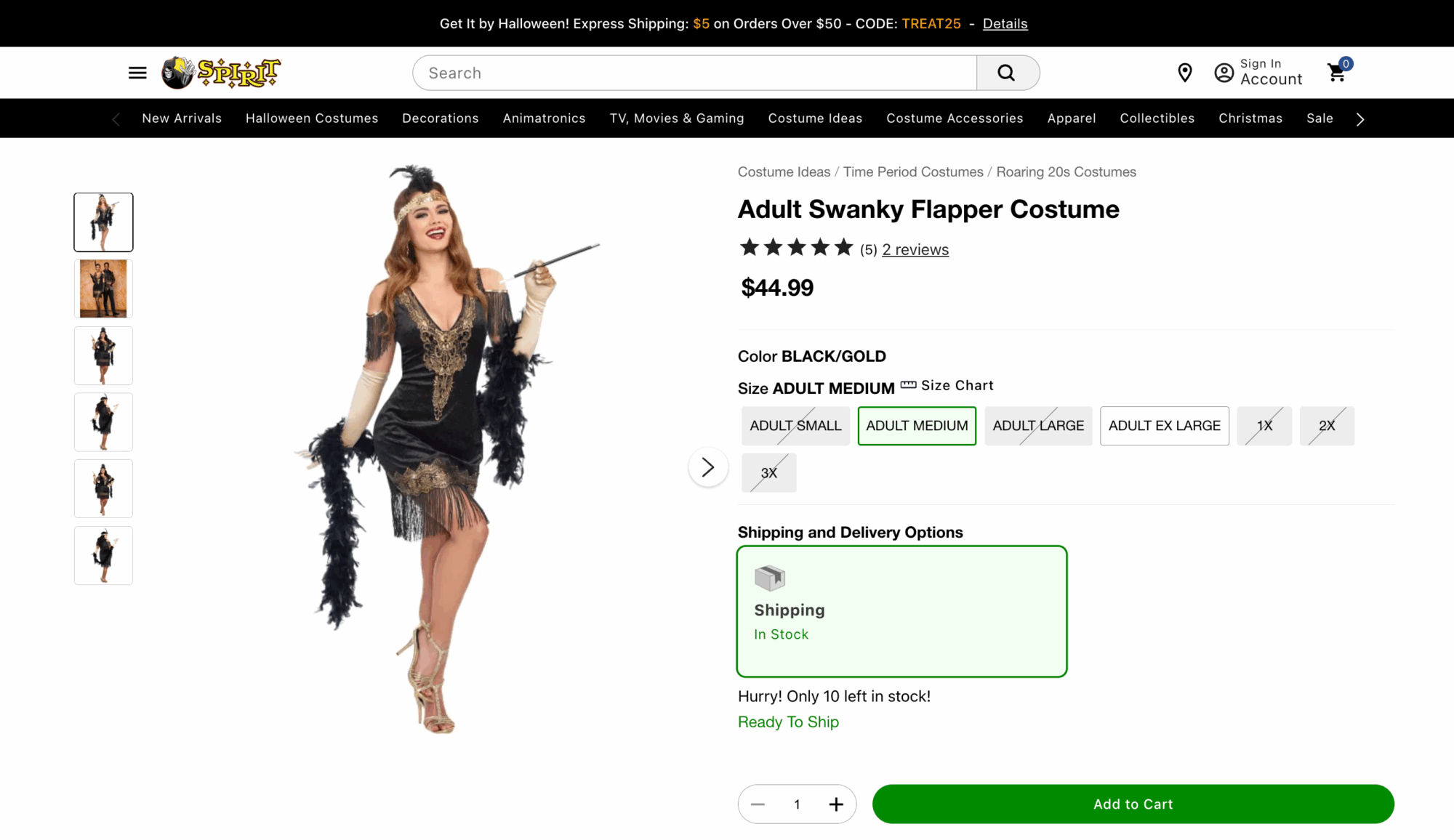Open the 2 reviews link

coord(915,250)
